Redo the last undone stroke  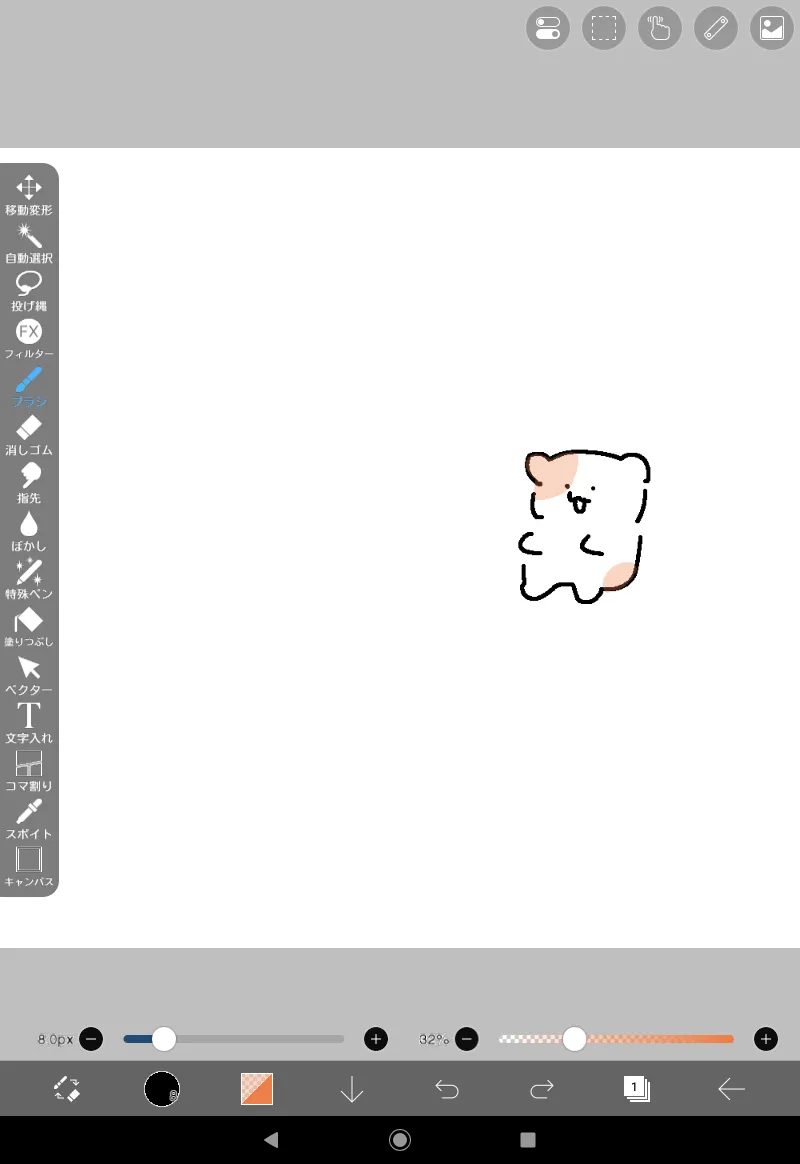542,1089
